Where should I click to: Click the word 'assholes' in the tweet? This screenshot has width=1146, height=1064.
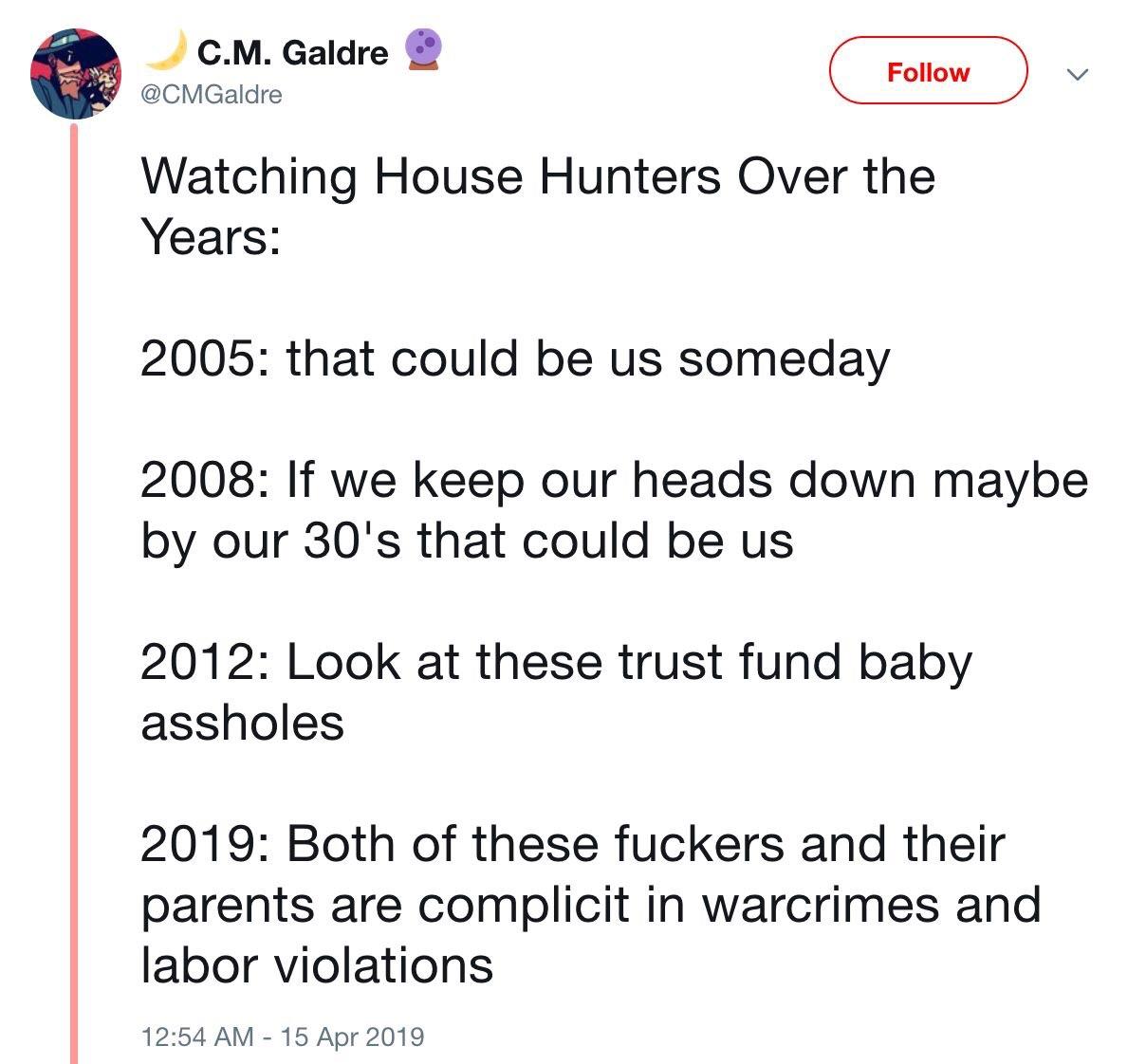click(242, 723)
